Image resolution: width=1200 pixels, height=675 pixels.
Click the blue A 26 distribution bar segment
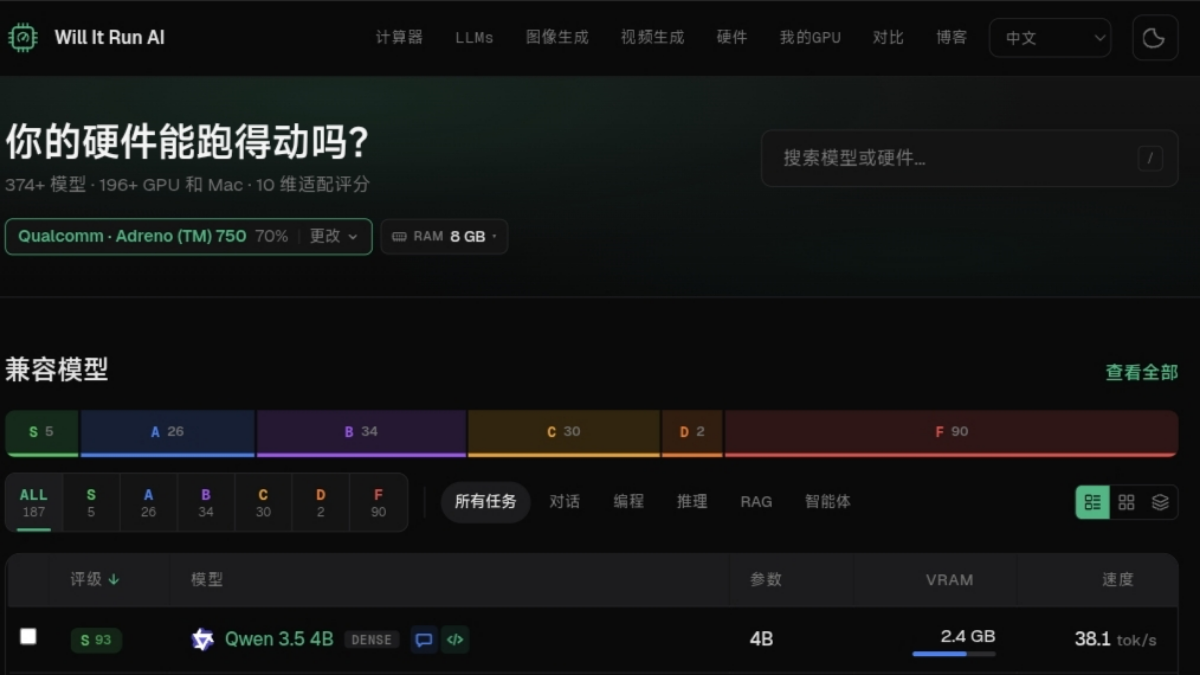coord(167,433)
